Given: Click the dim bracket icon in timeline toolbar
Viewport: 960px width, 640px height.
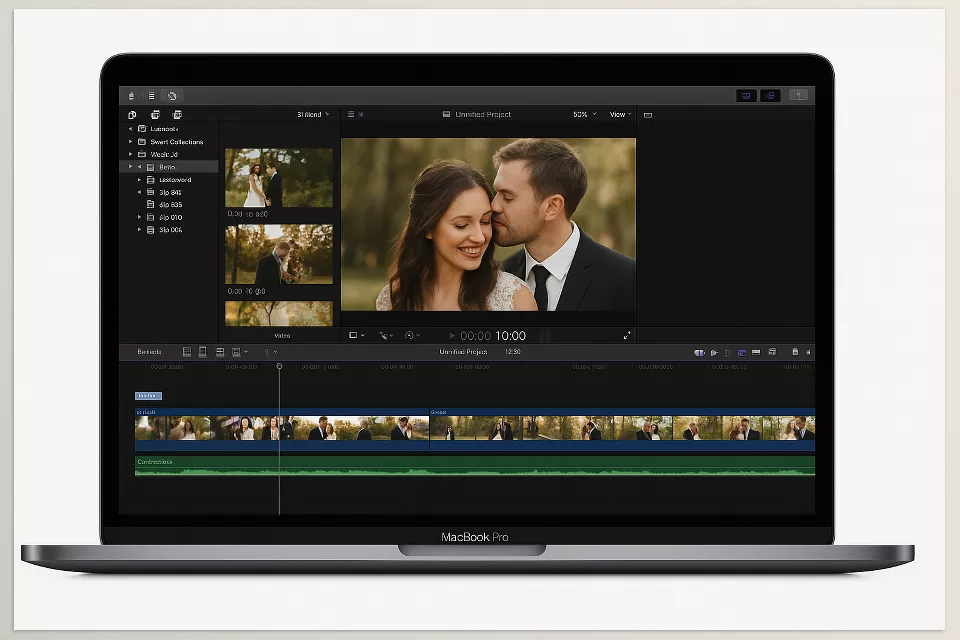Looking at the screenshot, I should pyautogui.click(x=728, y=352).
